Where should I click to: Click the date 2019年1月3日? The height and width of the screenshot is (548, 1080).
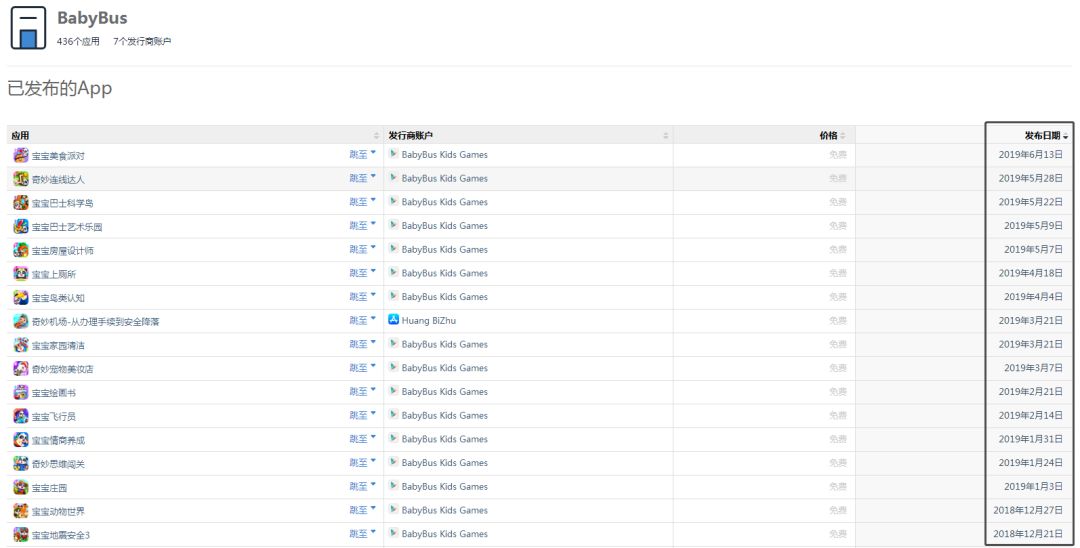pos(1033,486)
